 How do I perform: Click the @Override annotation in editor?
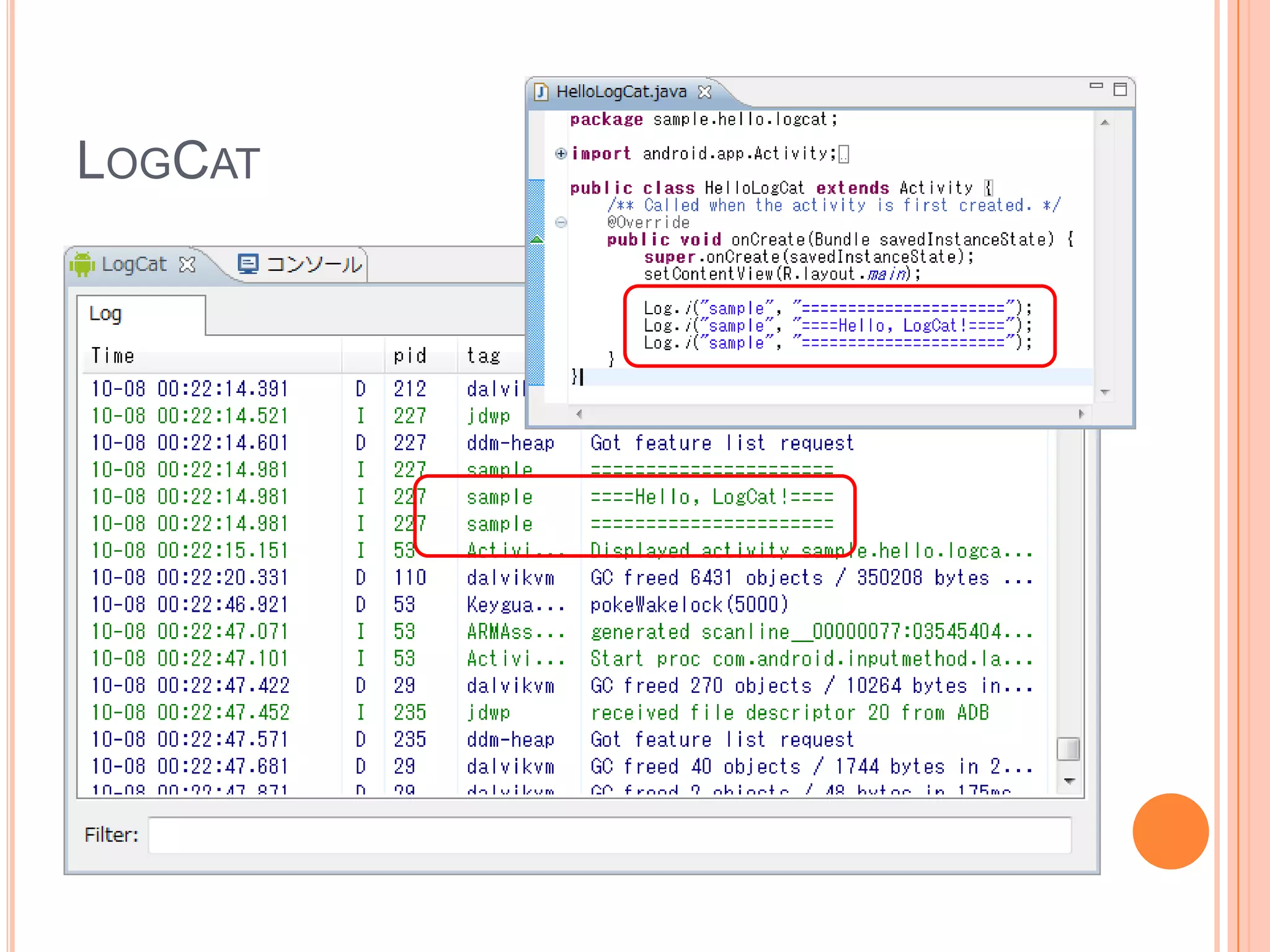648,223
